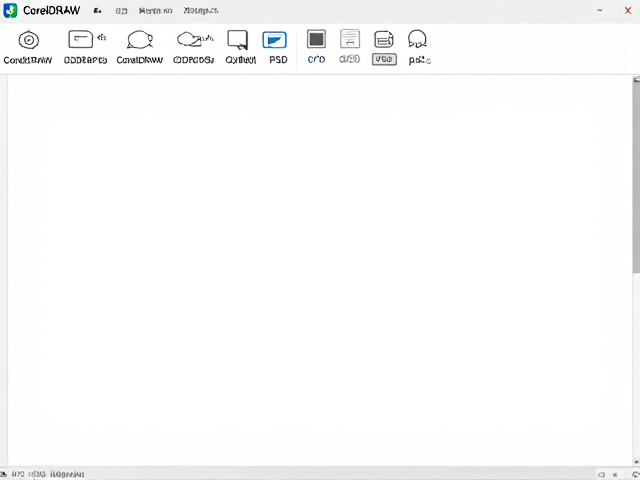Click the grayed-out document page icon
This screenshot has width=640, height=480.
tap(350, 39)
